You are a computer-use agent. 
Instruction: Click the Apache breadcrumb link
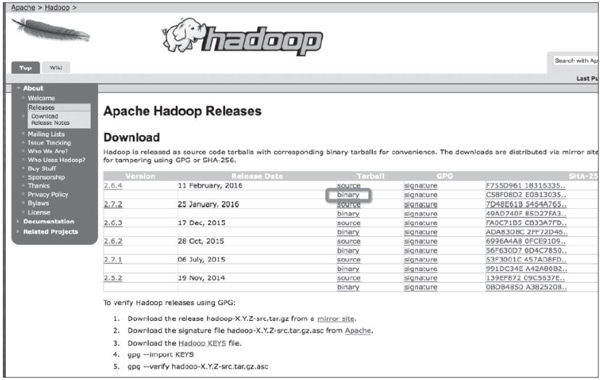pos(23,7)
